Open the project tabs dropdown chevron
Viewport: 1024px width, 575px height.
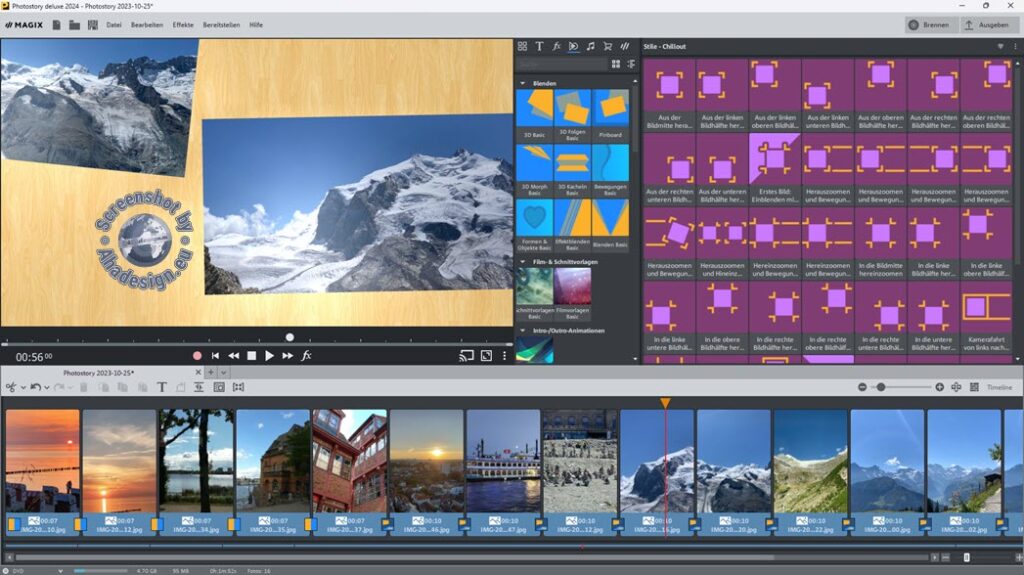(223, 372)
